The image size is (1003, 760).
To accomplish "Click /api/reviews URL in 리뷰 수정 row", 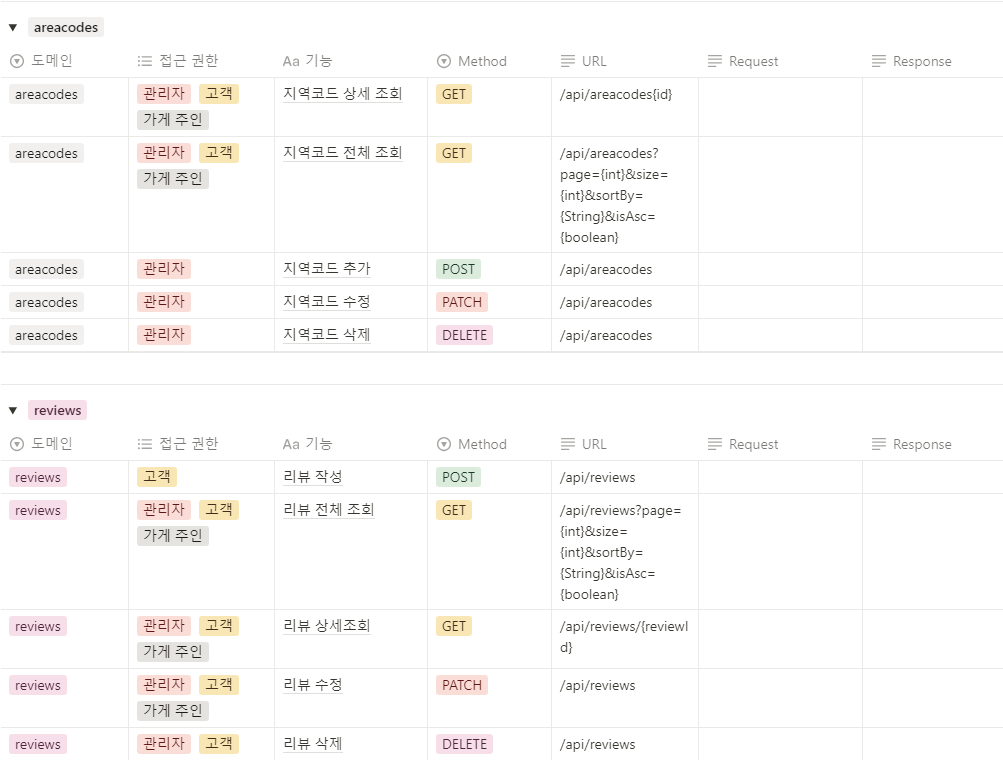I will point(597,685).
